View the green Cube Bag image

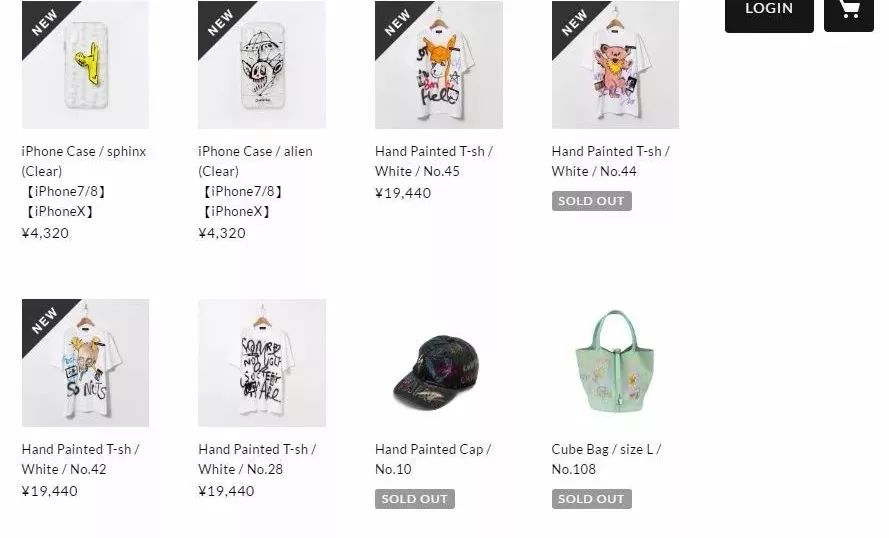(x=615, y=363)
